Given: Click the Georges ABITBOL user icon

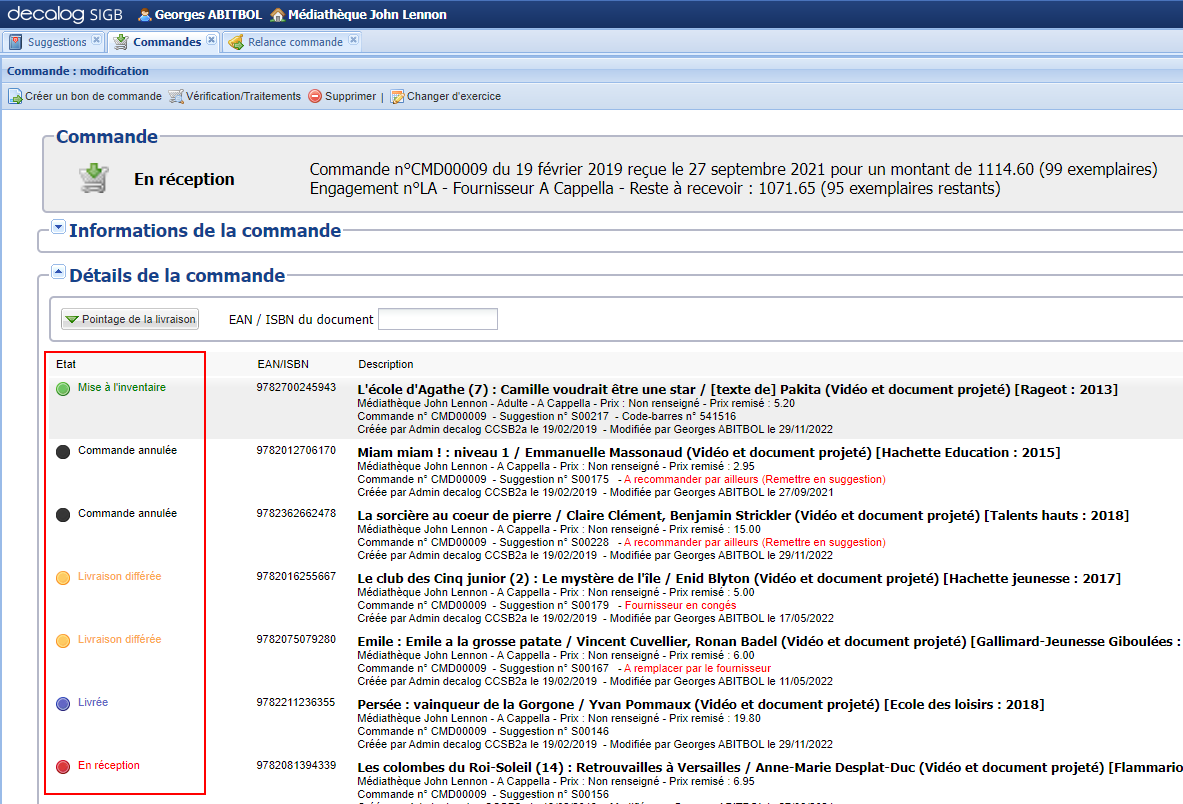Looking at the screenshot, I should point(143,15).
